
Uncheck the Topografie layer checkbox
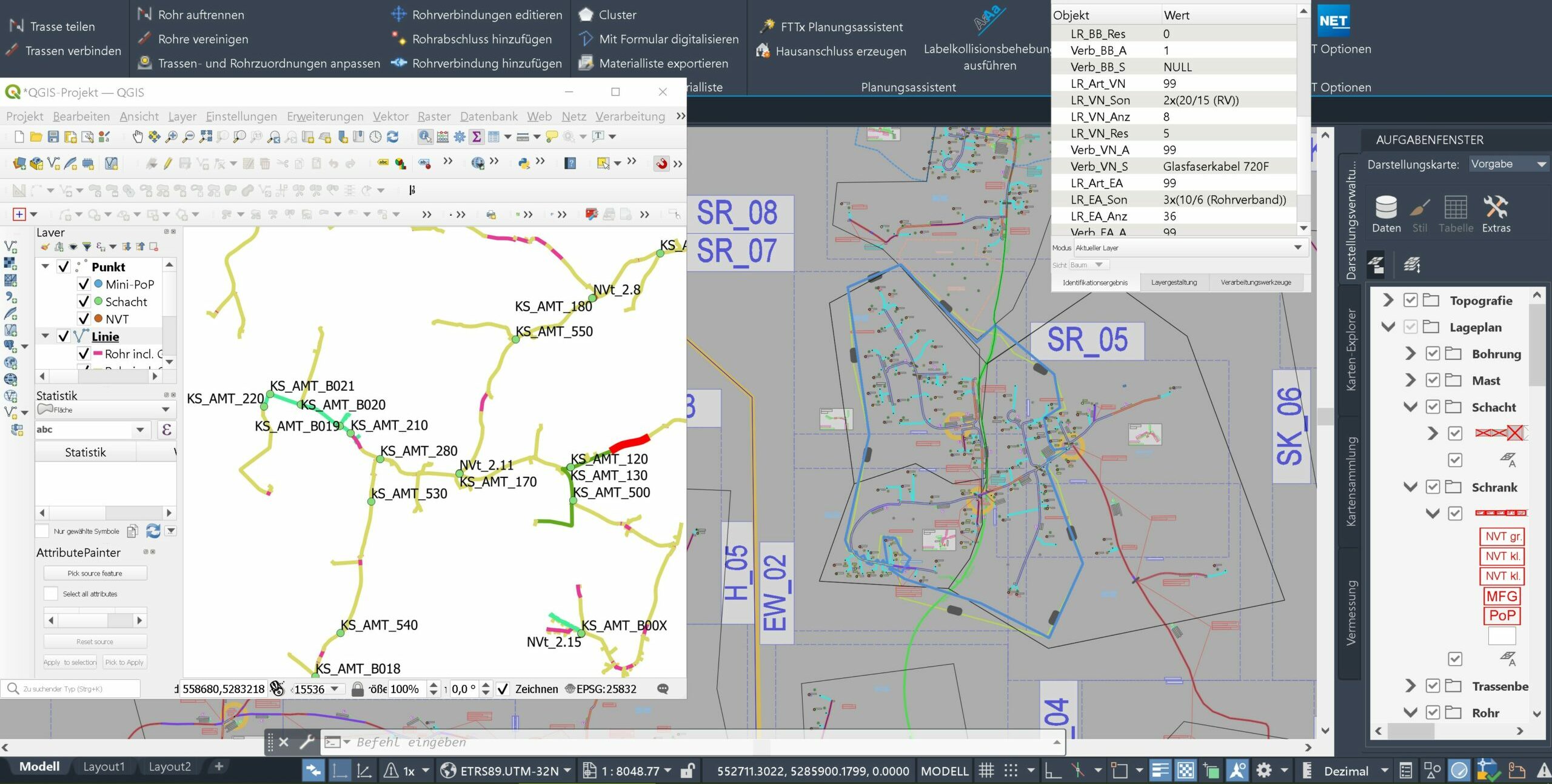[x=1411, y=301]
